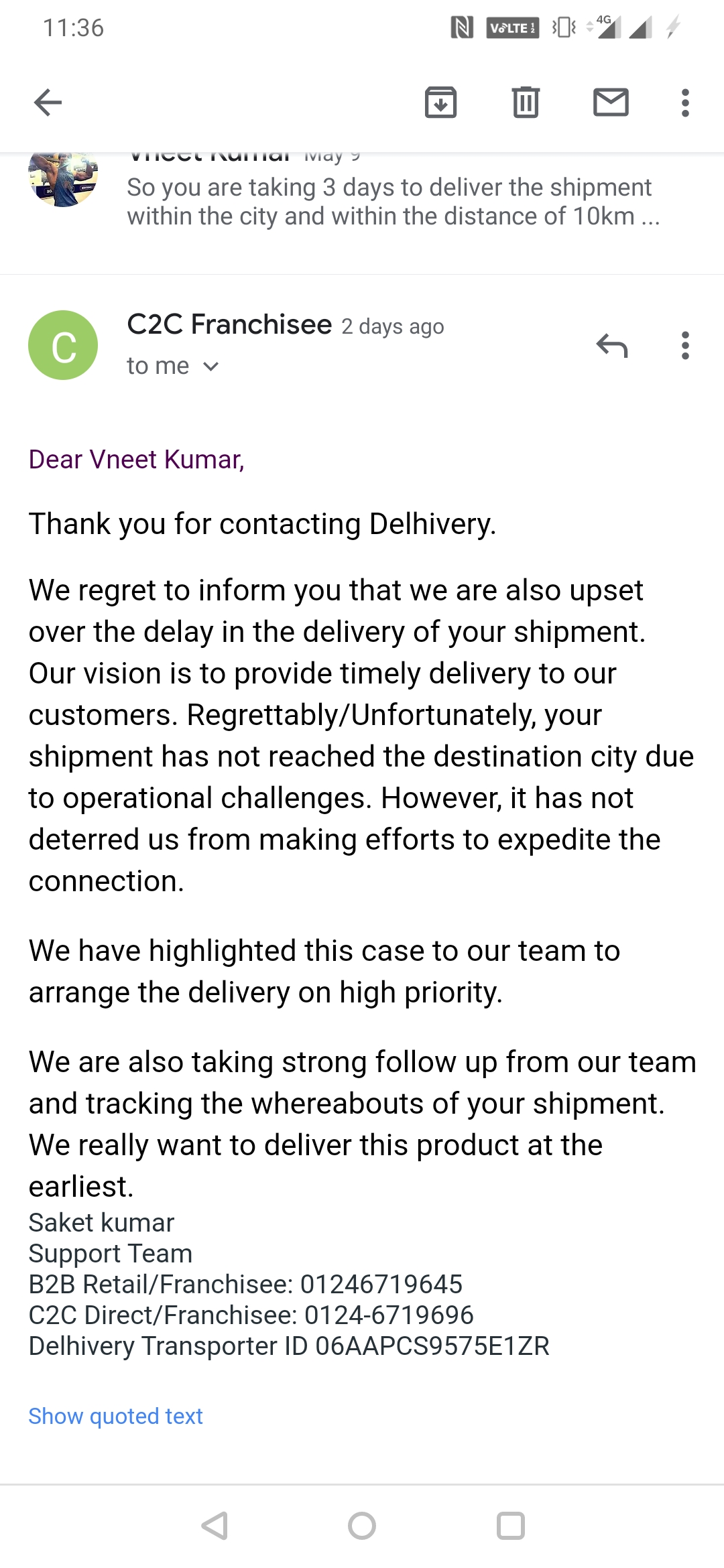Open Vneet Kumar's profile photo thumbnail
The width and height of the screenshot is (724, 1568).
coord(63,178)
